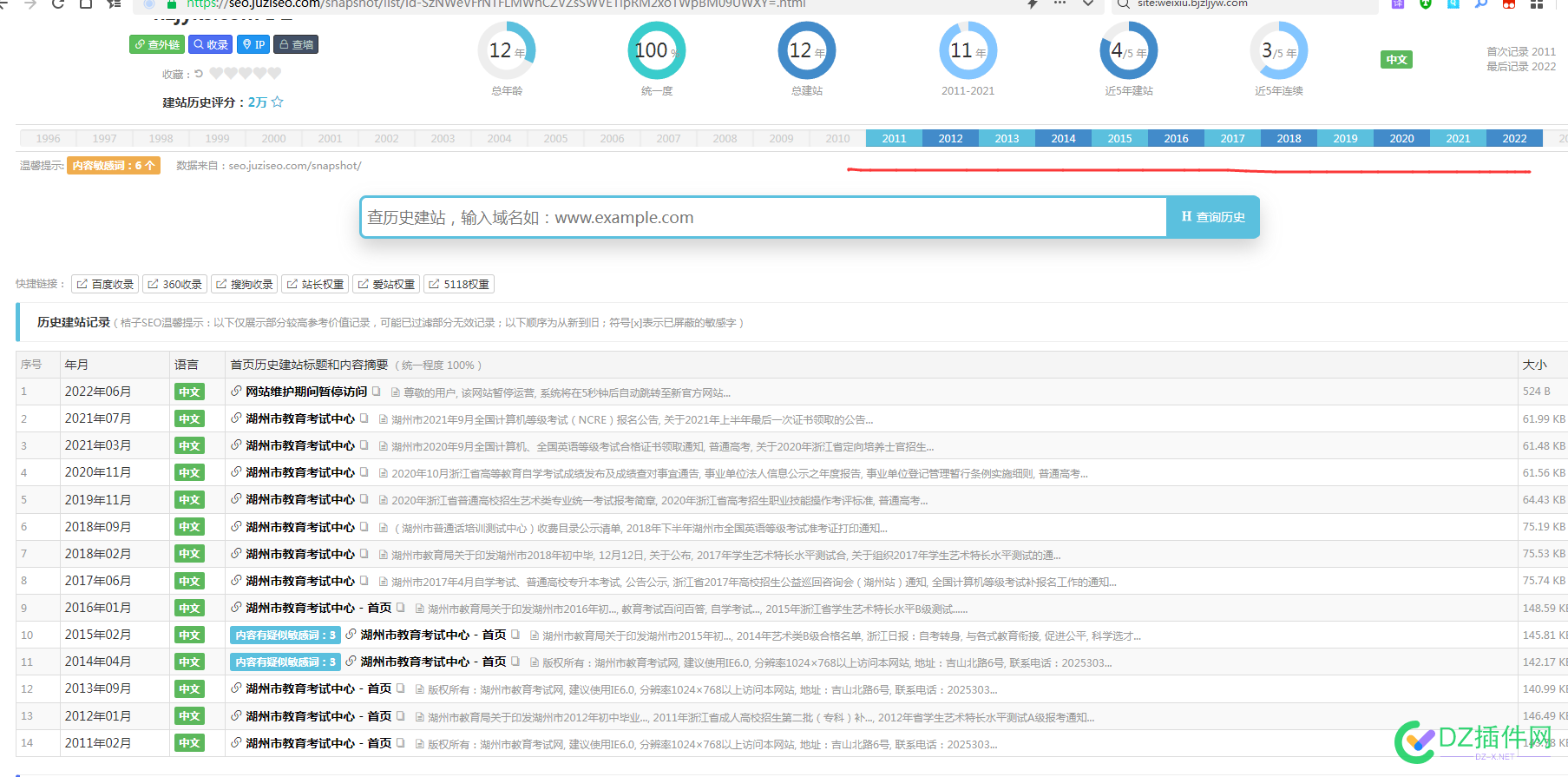Open the 爱站权重 quick link

coord(386,284)
